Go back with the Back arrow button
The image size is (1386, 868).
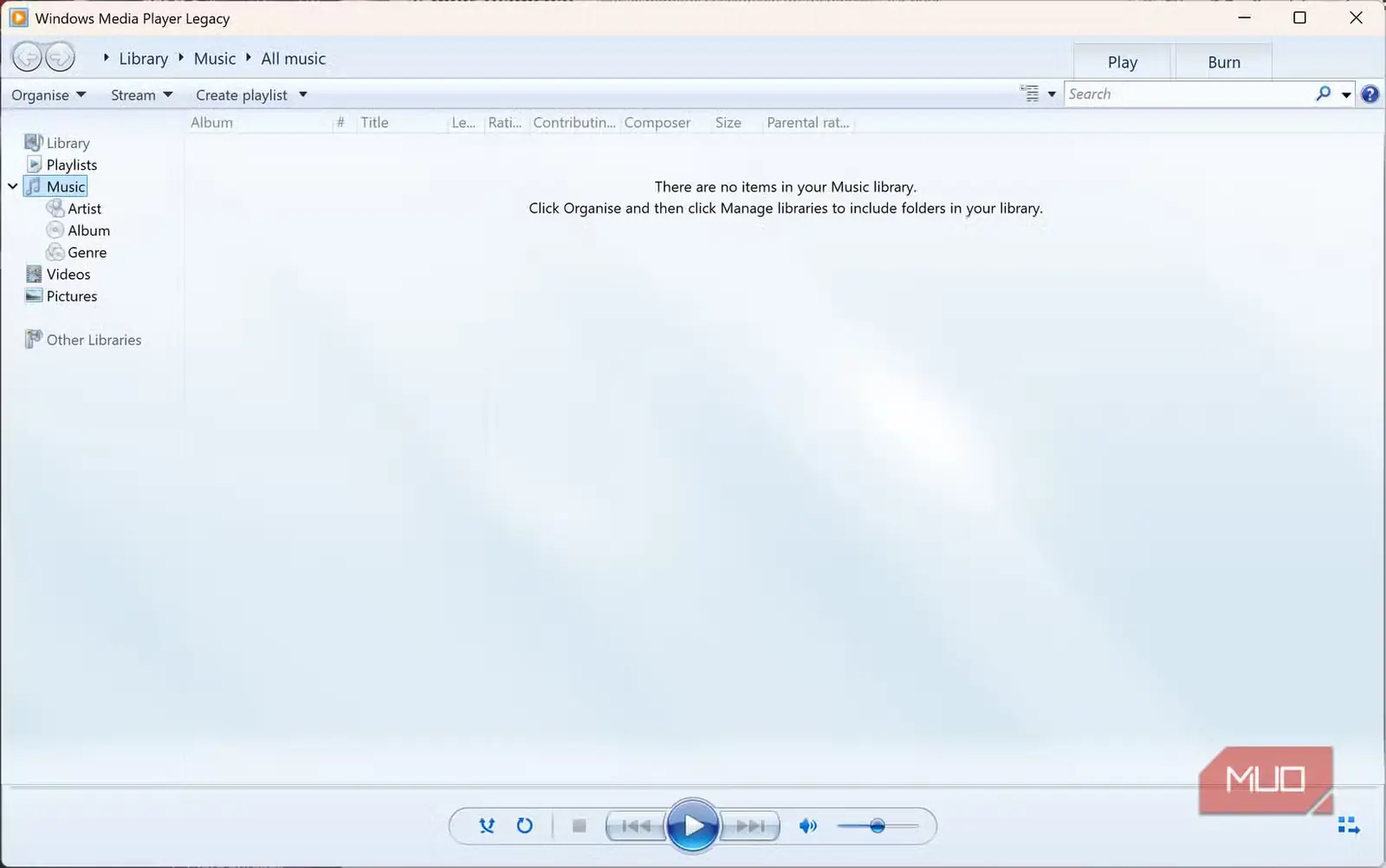[x=27, y=58]
